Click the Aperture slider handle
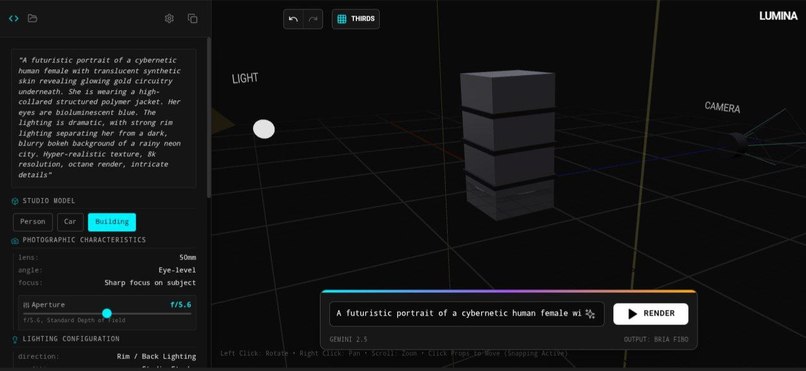Viewport: 806px width, 371px height. (x=107, y=313)
